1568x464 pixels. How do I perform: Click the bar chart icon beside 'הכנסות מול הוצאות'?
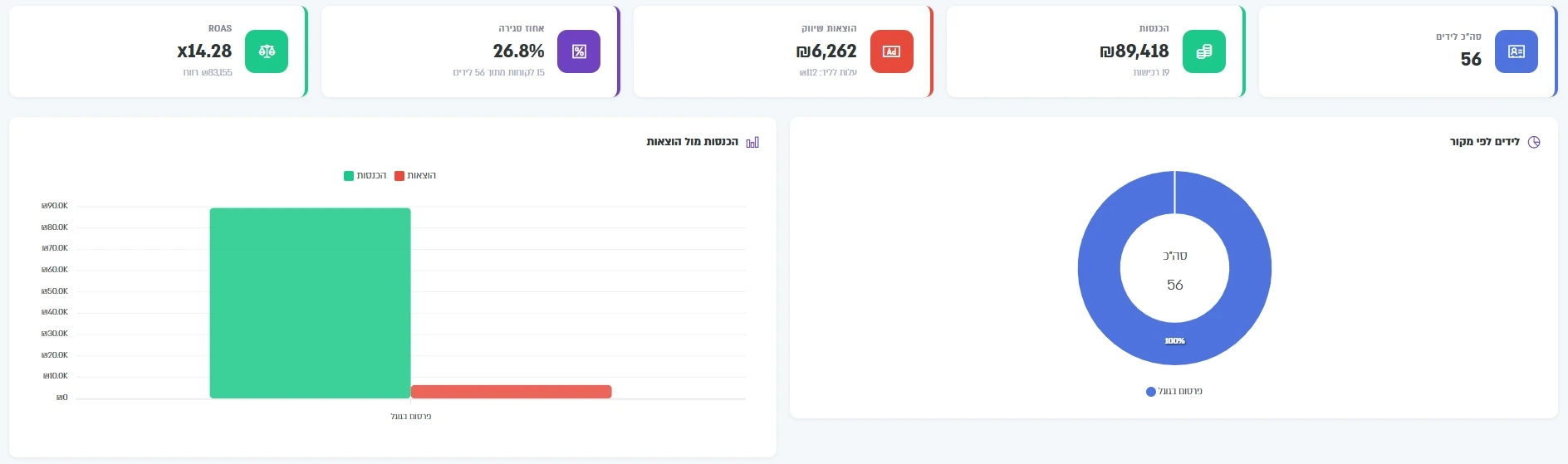pos(752,142)
